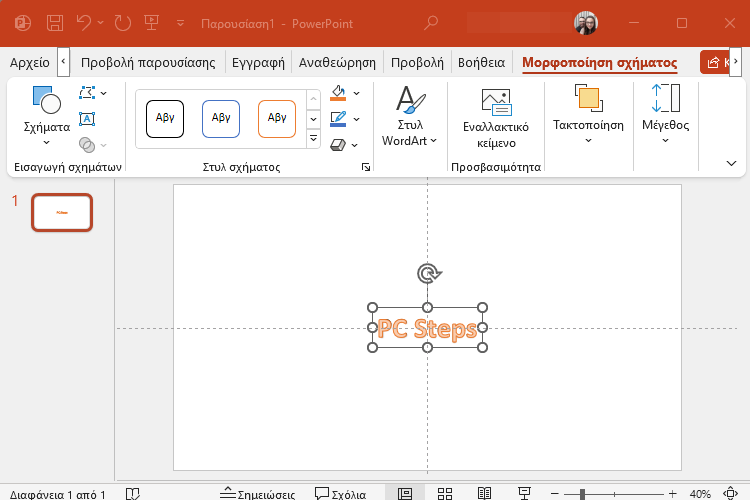Open the user account profile picture
Screen dimensions: 750x500
pyautogui.click(x=585, y=23)
